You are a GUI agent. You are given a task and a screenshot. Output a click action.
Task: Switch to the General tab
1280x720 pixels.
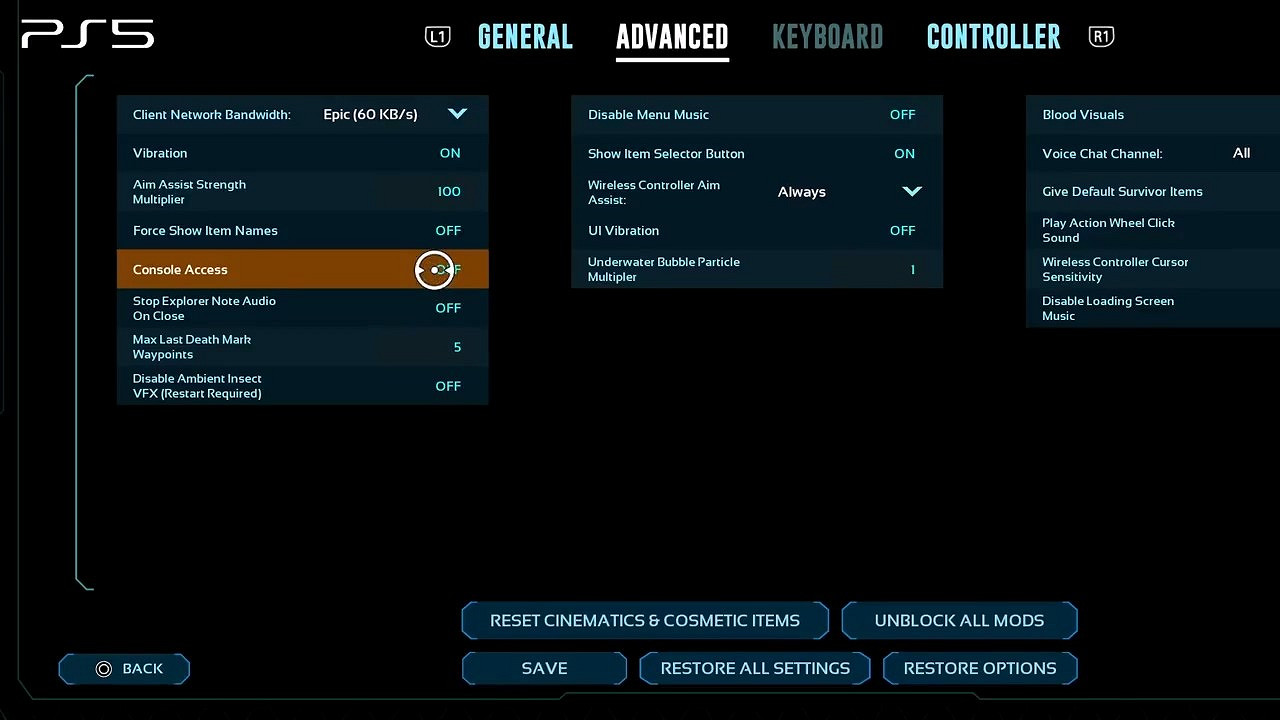(x=525, y=37)
